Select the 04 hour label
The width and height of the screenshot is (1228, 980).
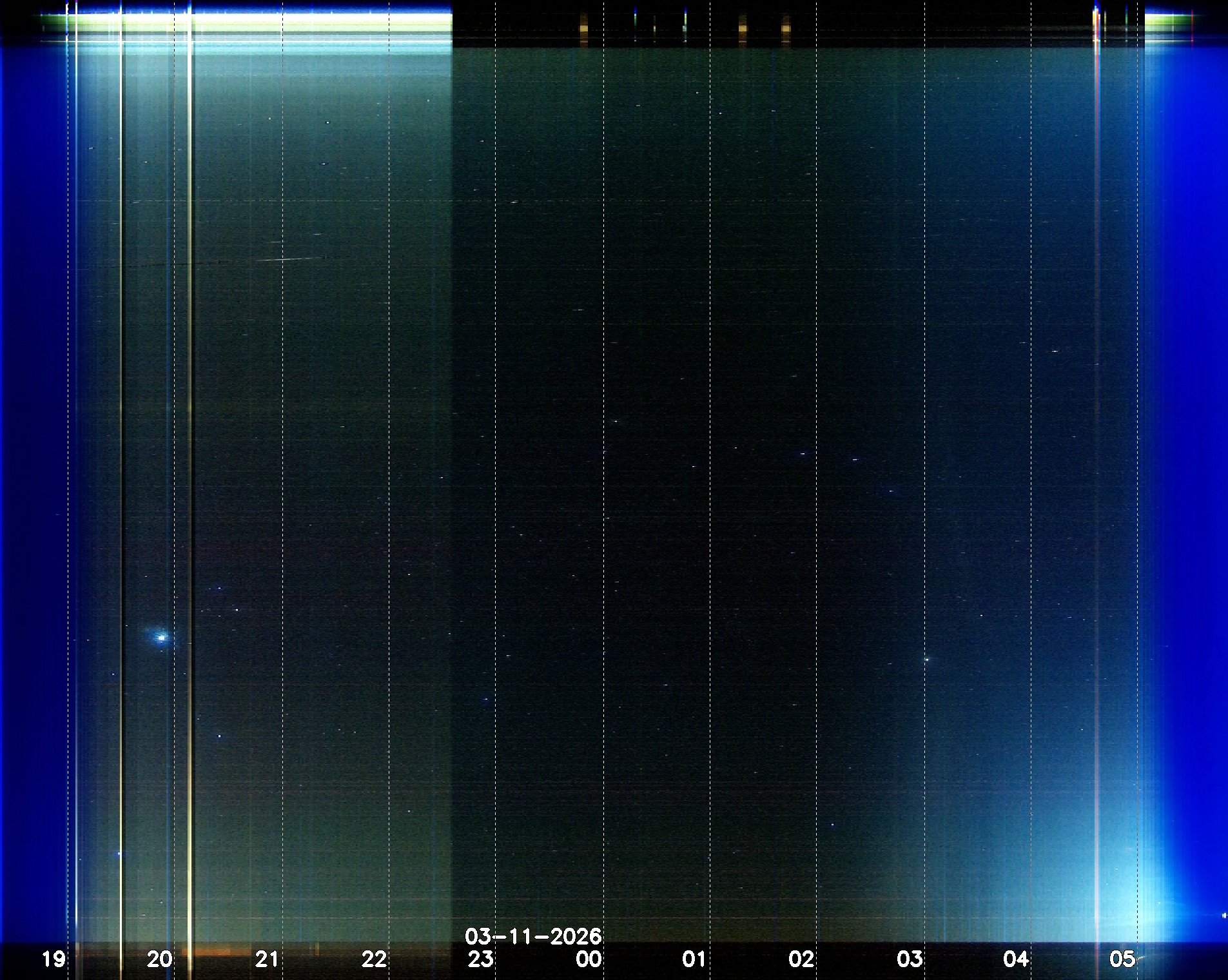[1016, 959]
